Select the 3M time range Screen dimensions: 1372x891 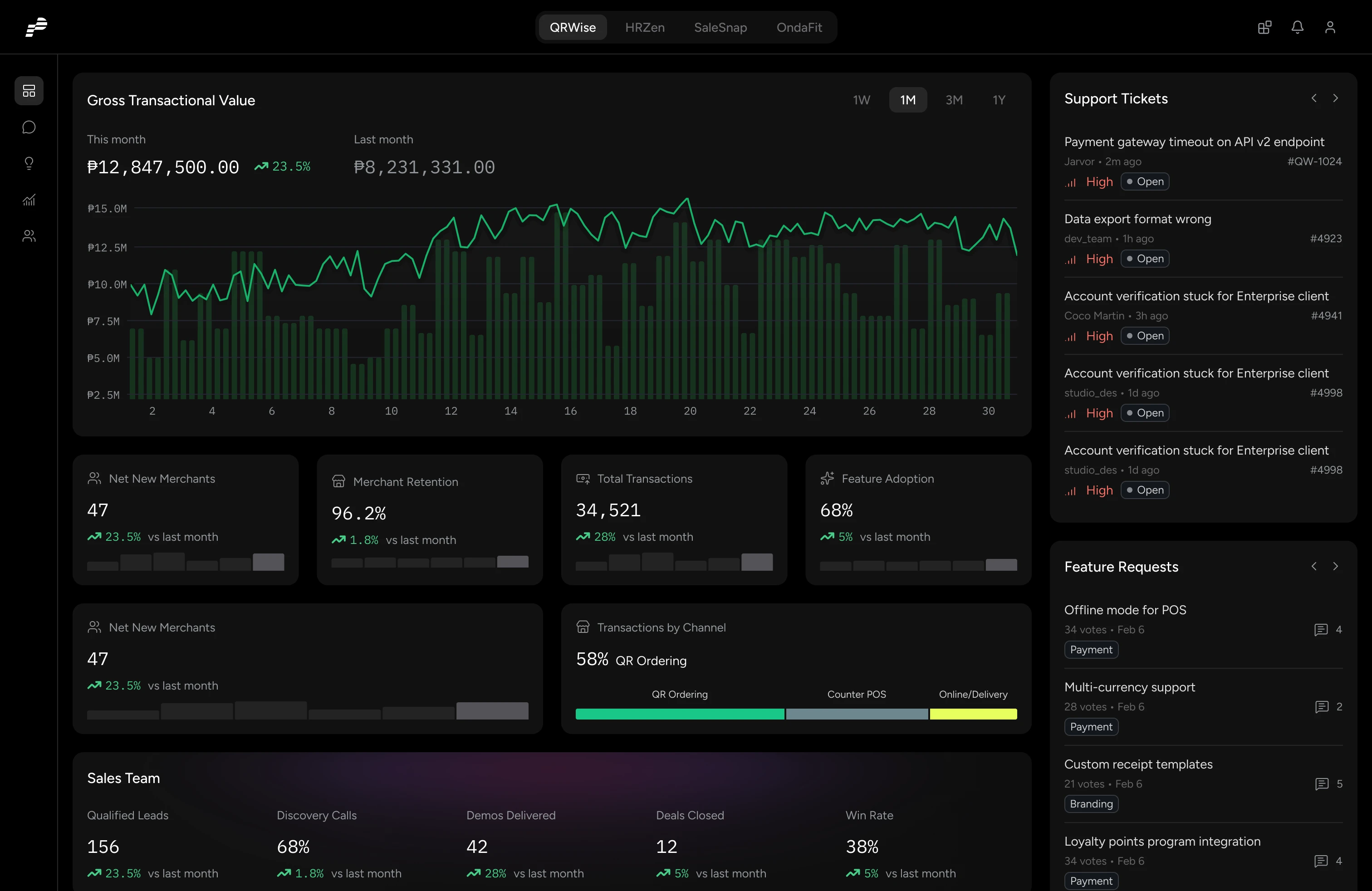click(955, 100)
